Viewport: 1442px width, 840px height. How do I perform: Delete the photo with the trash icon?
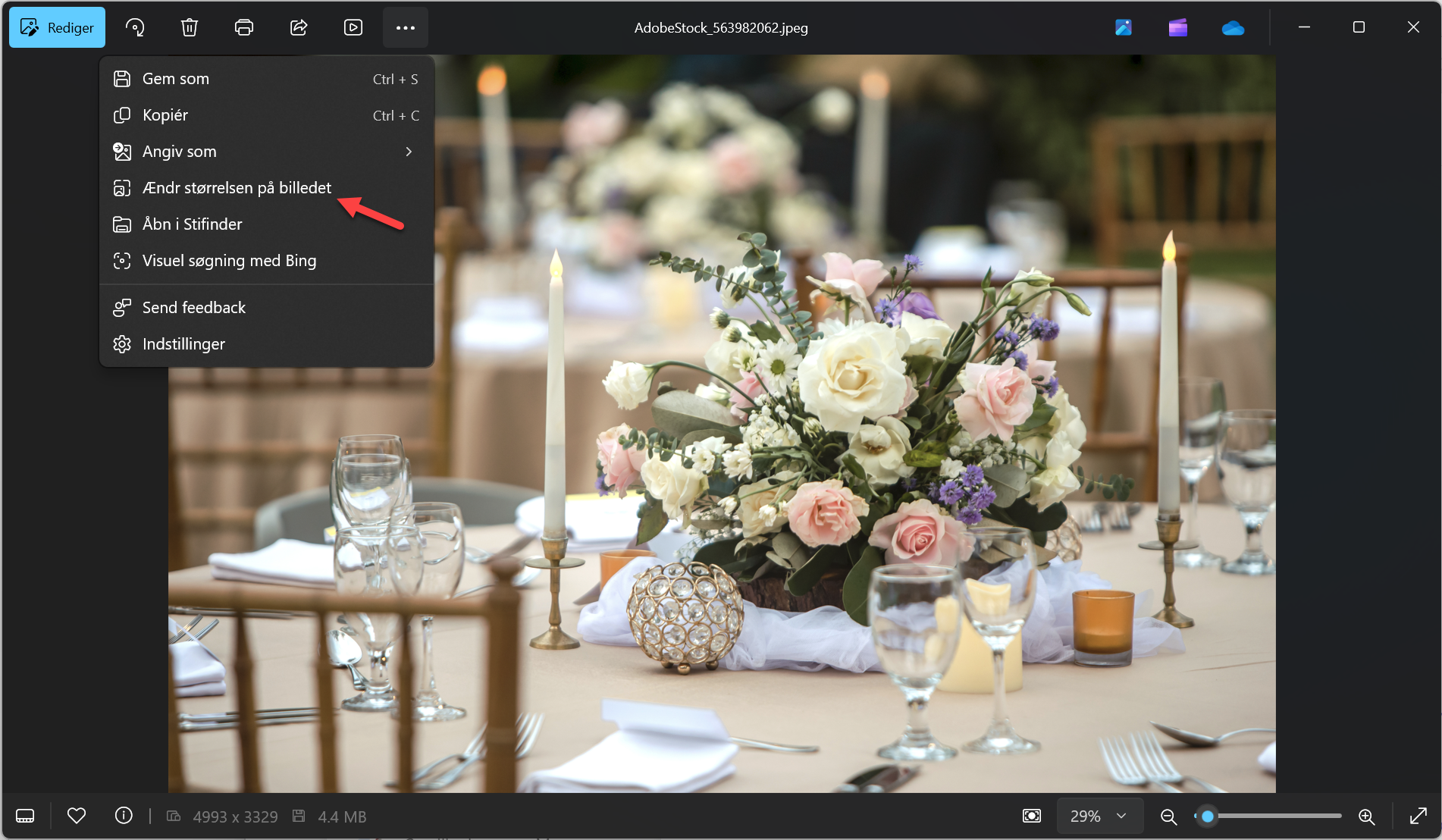pyautogui.click(x=190, y=27)
